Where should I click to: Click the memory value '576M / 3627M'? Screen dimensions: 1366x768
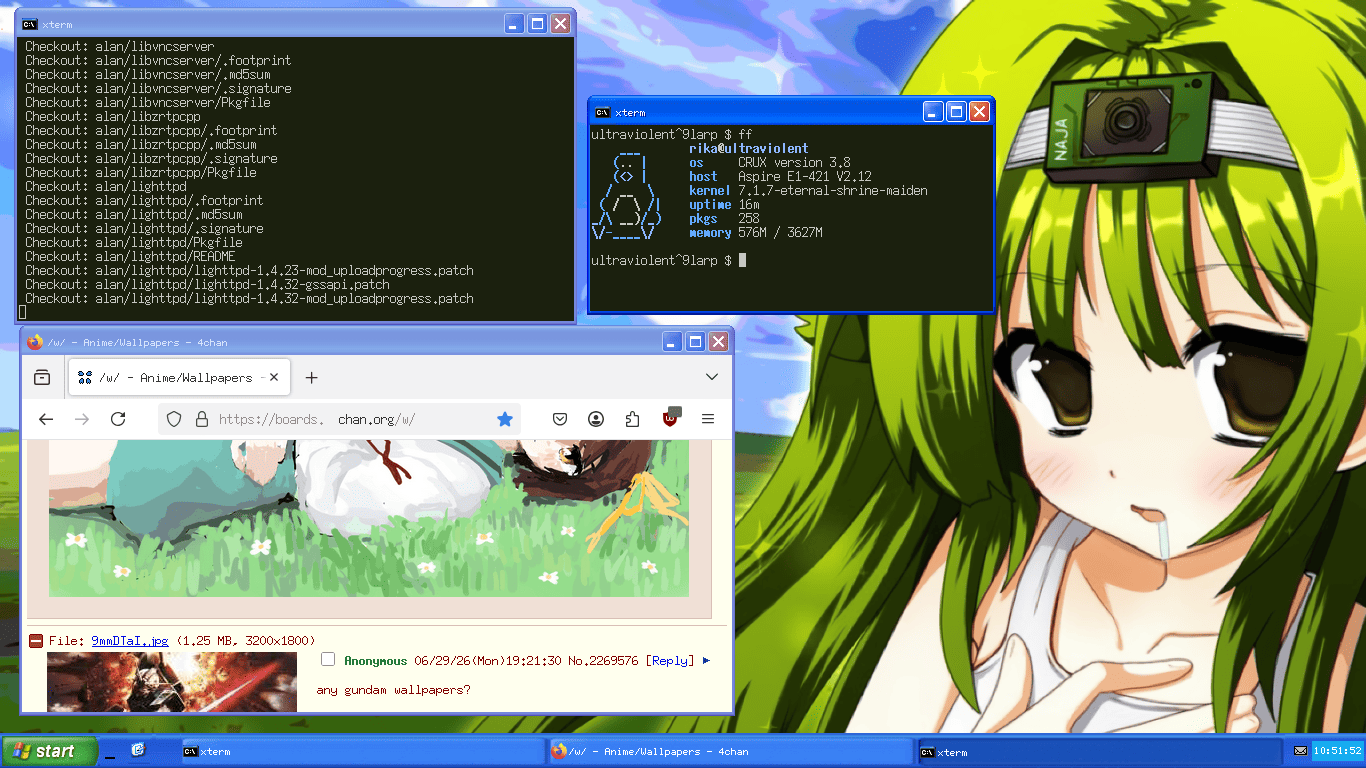tap(780, 232)
